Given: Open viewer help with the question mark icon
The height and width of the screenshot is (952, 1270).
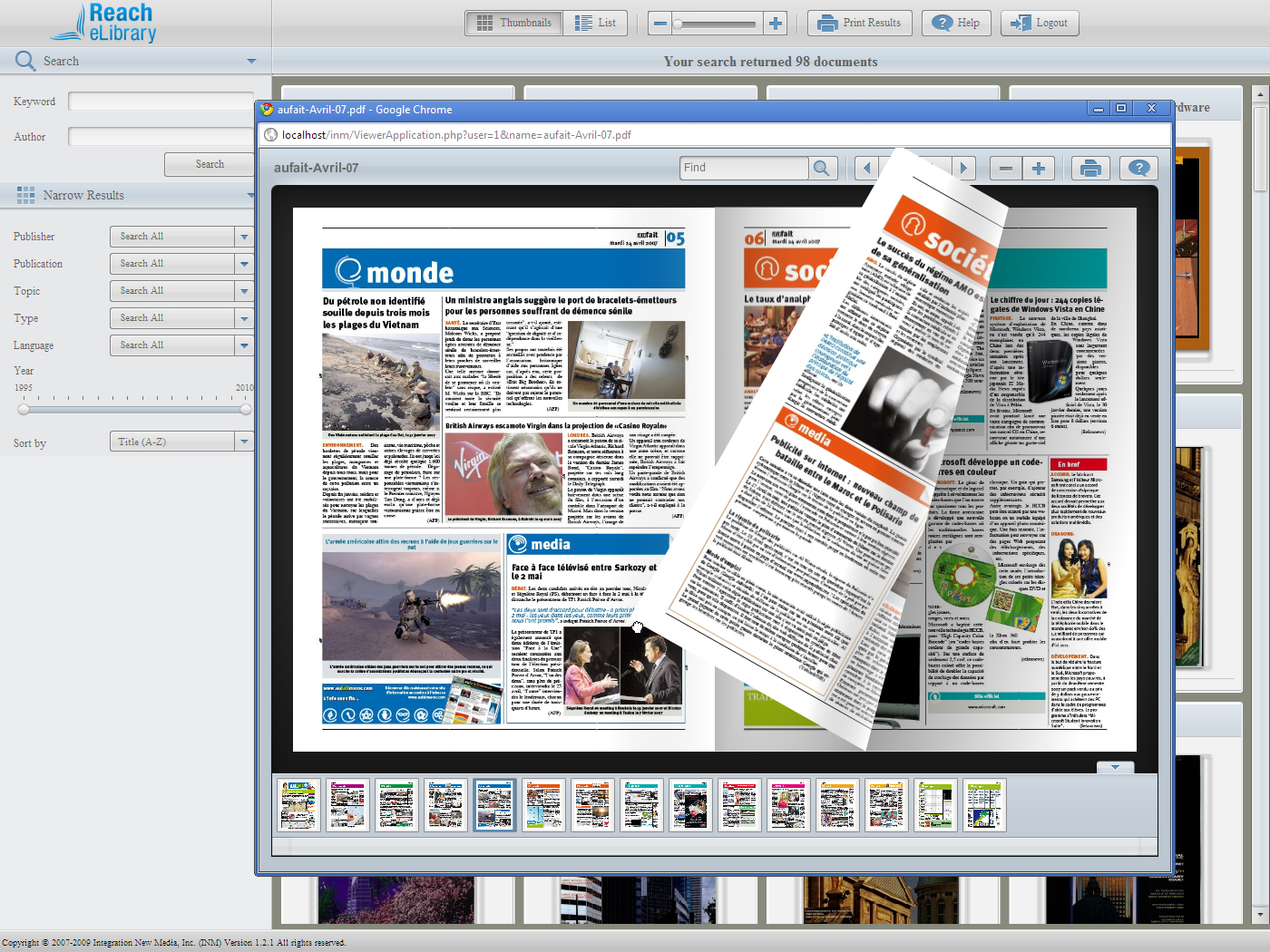Looking at the screenshot, I should (1138, 168).
